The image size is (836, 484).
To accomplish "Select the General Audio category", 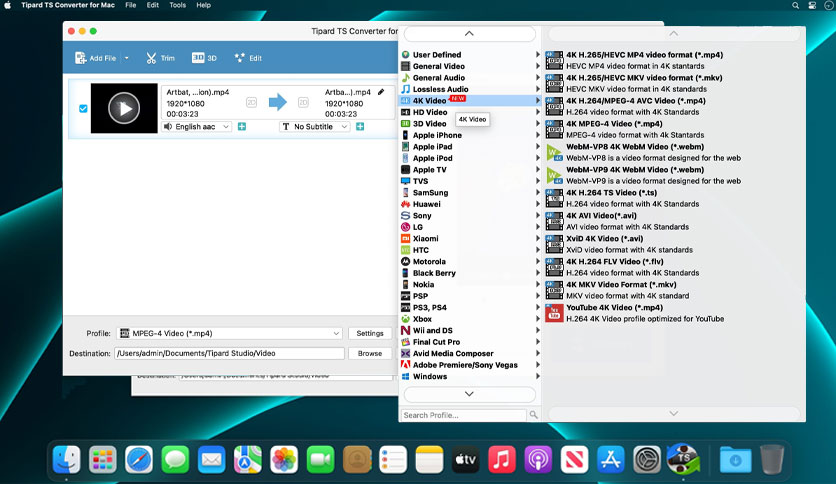I will coord(469,78).
